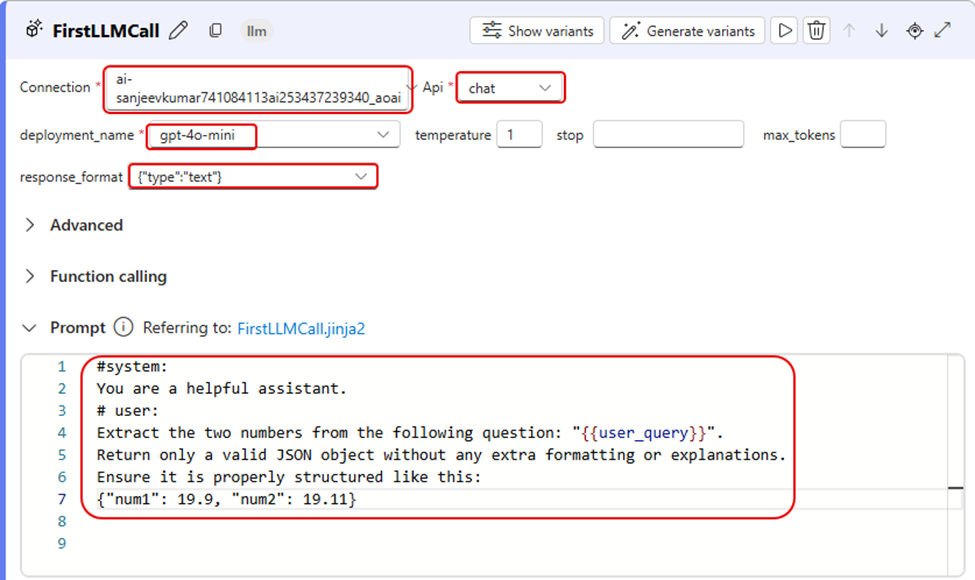Run the FirstLLMCall node with the play icon
Image resolution: width=975 pixels, height=580 pixels.
click(x=784, y=30)
